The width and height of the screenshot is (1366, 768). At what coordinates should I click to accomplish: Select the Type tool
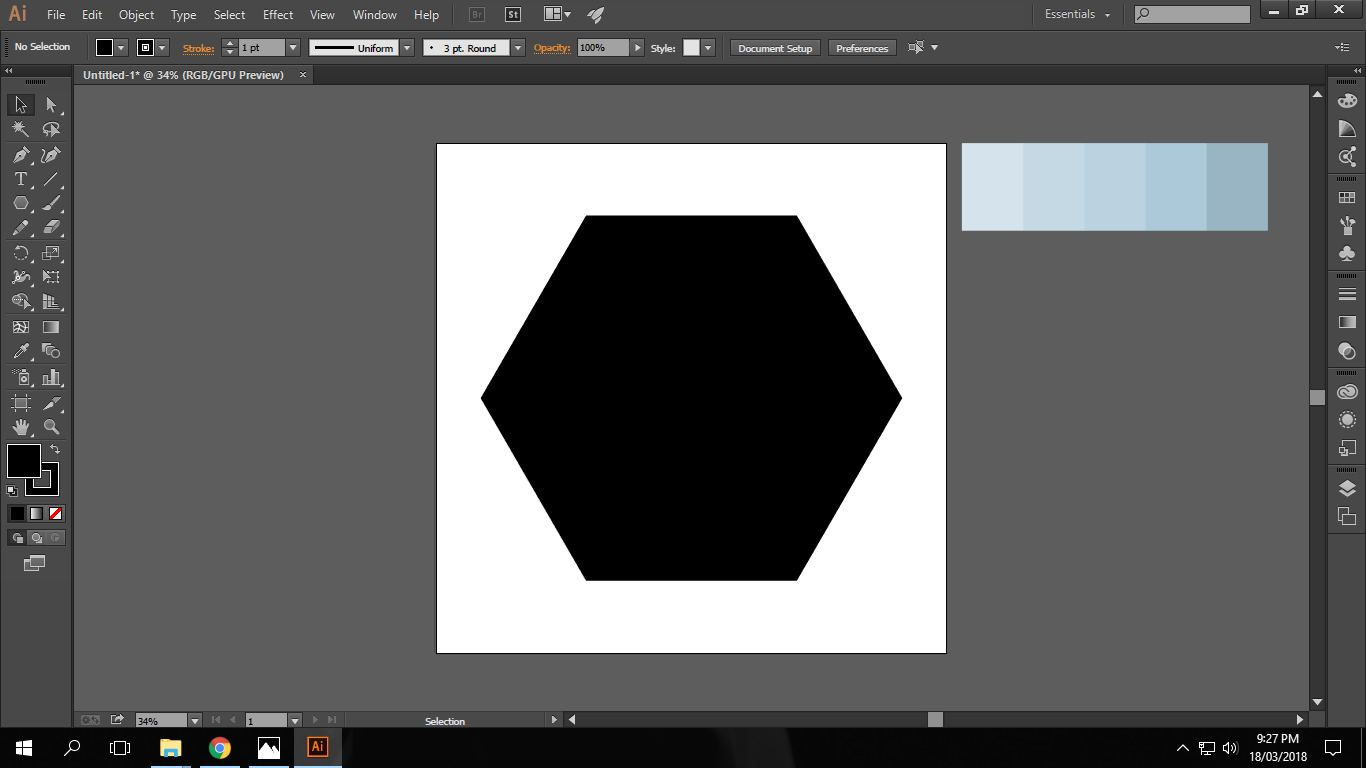click(x=21, y=179)
